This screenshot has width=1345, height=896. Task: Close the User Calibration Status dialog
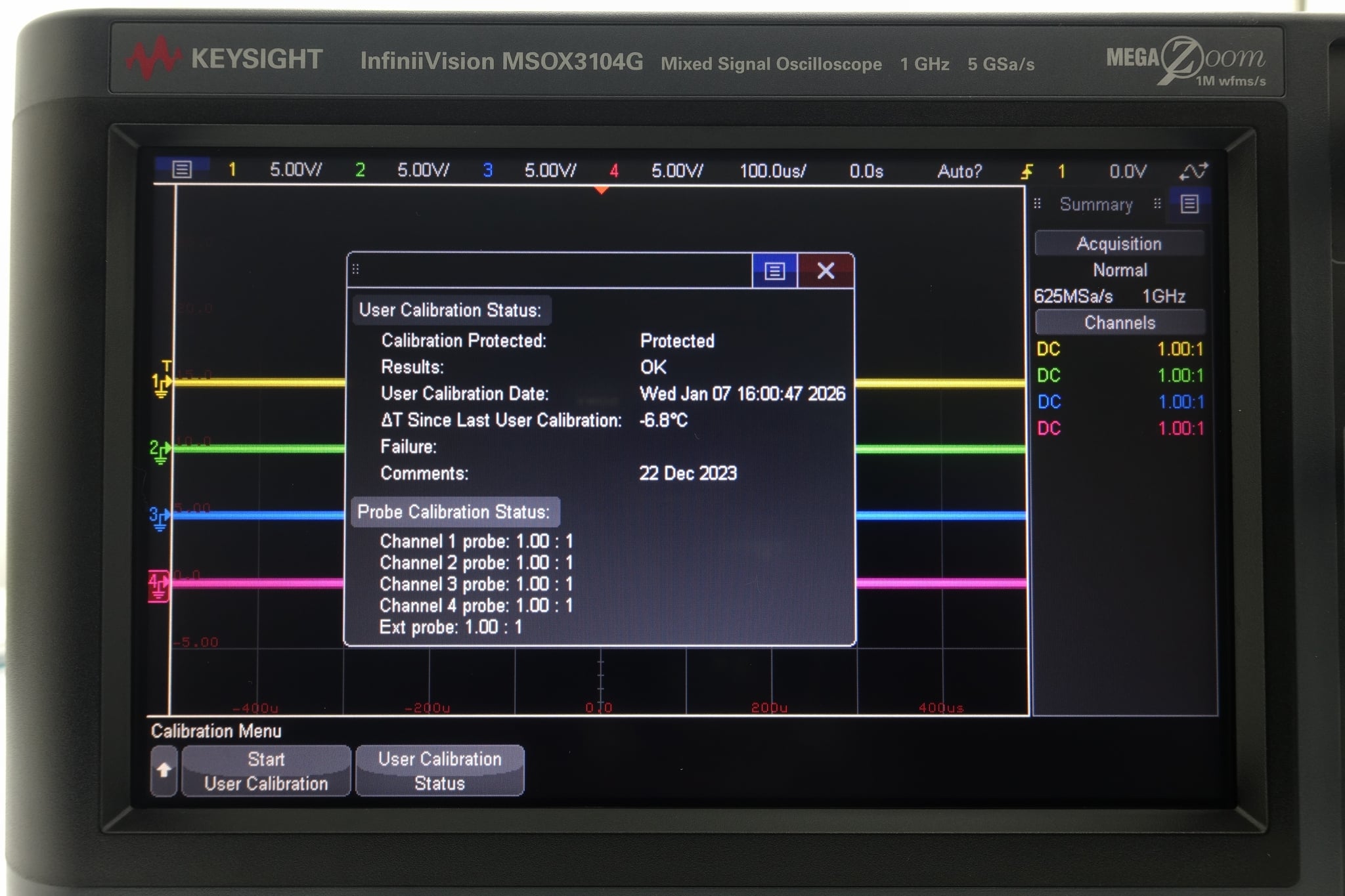(826, 270)
